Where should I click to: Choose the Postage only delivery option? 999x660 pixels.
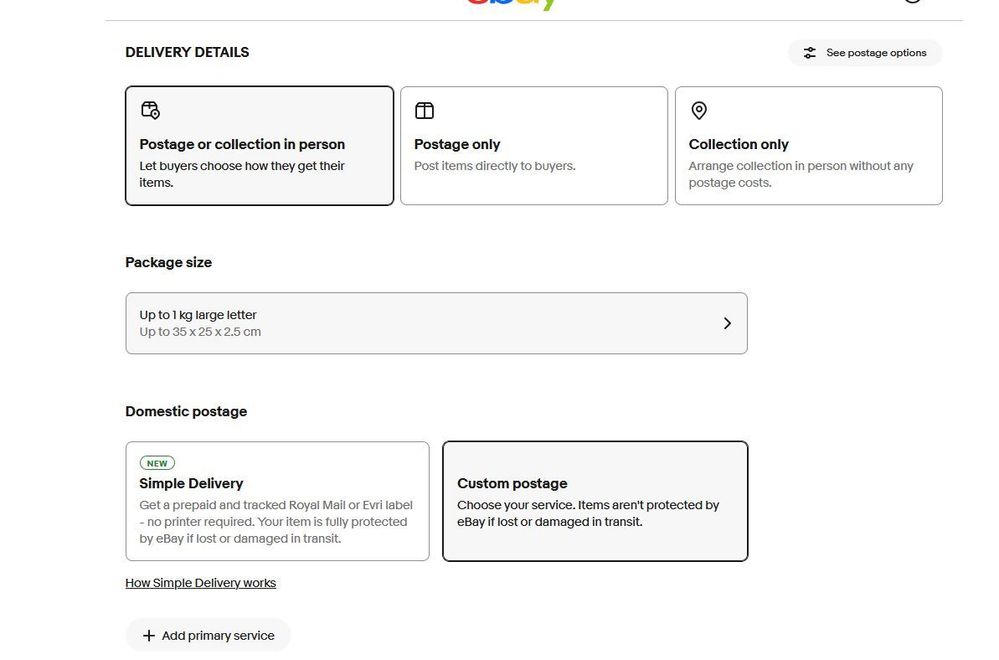click(x=533, y=146)
